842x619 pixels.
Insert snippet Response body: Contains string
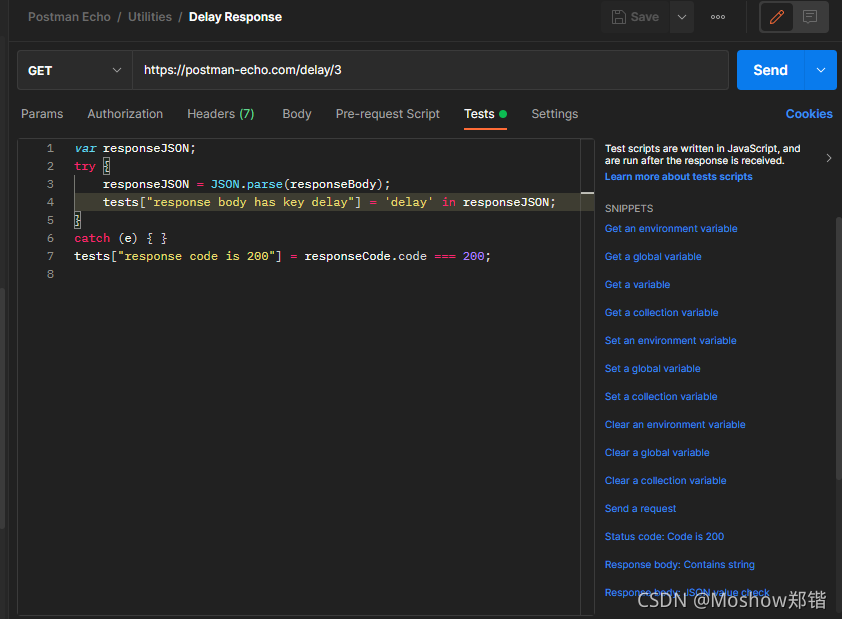(x=679, y=564)
